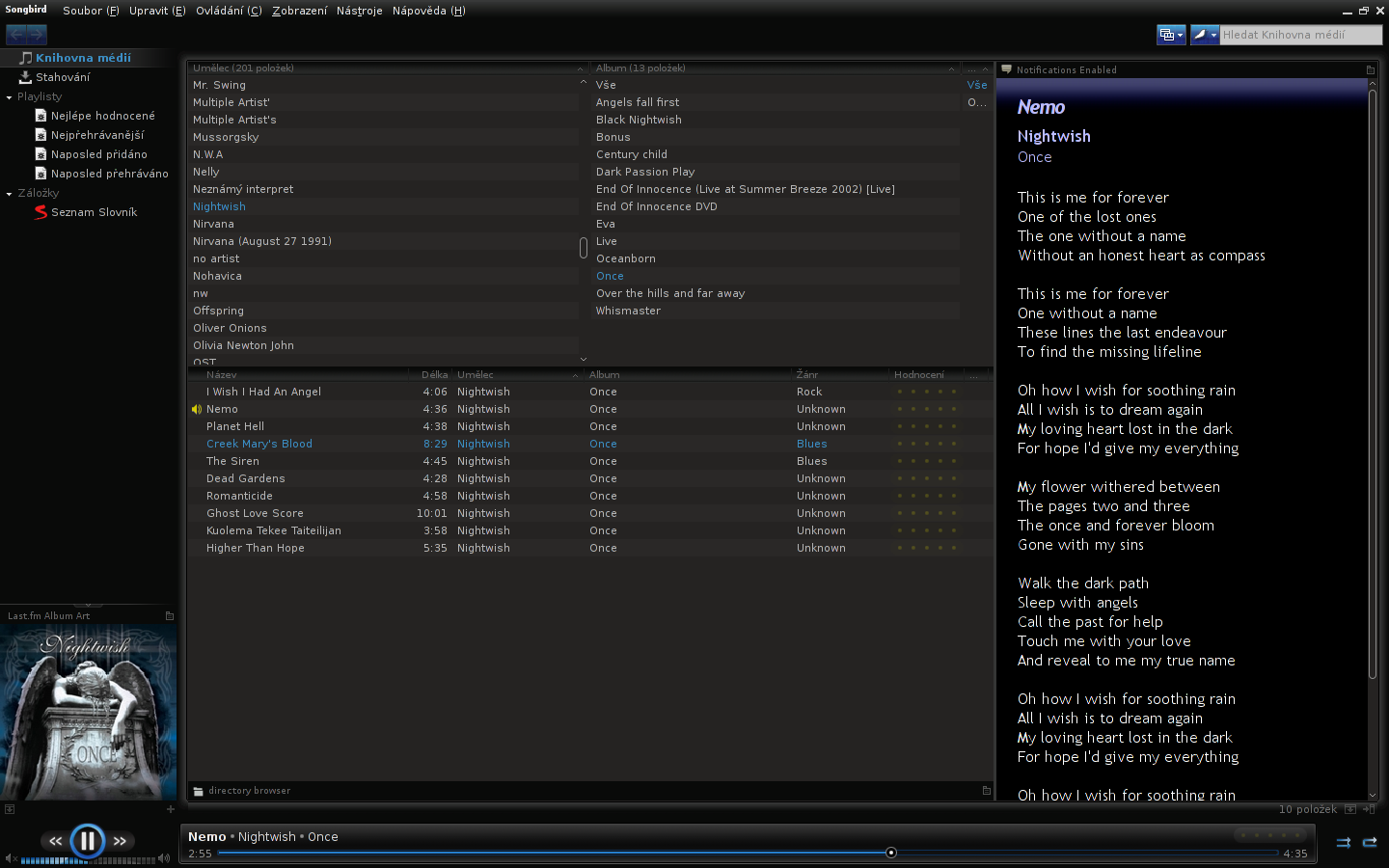Click the Notifications Enabled speech icon

coord(1006,69)
